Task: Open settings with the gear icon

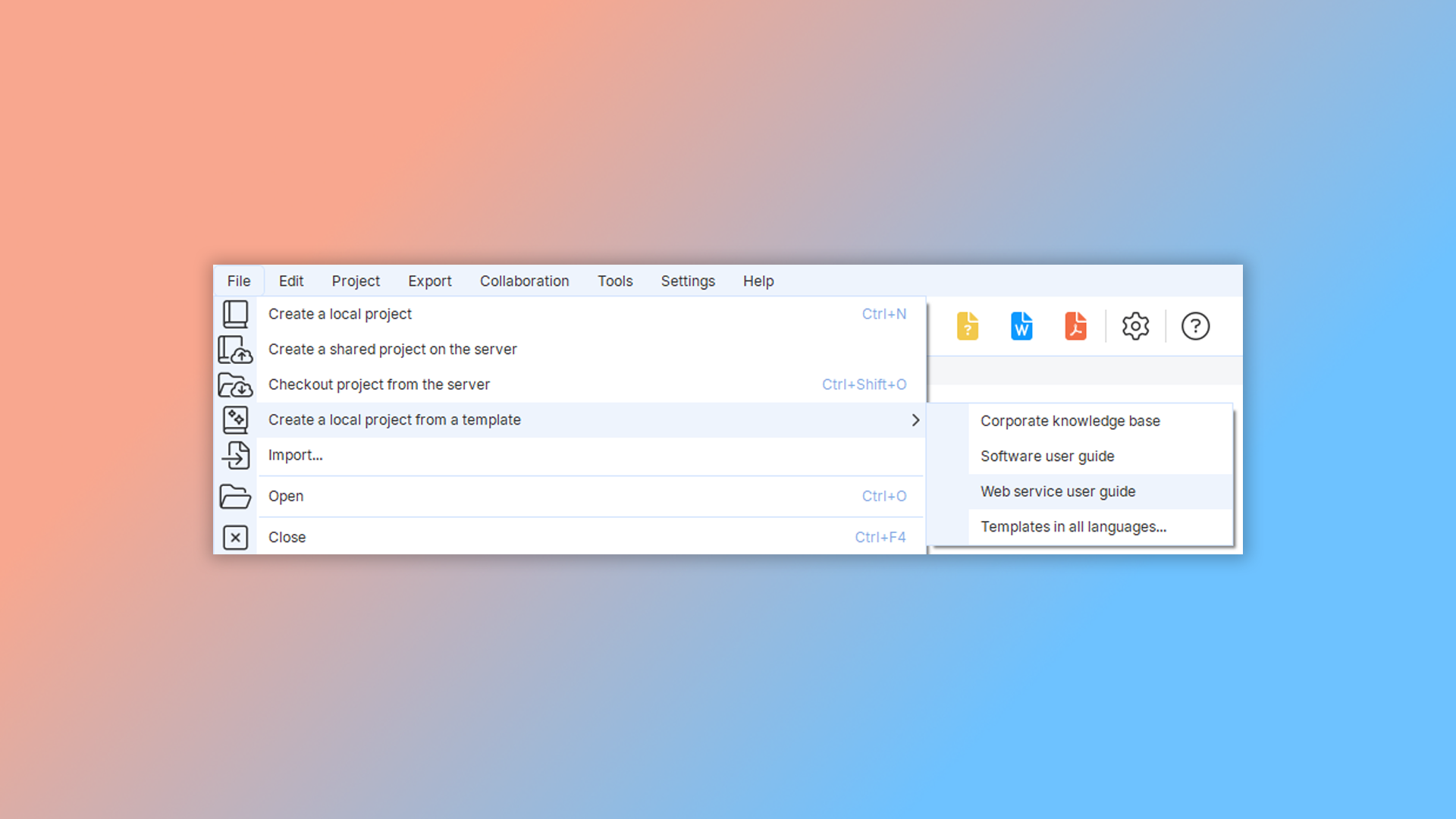Action: pos(1135,326)
